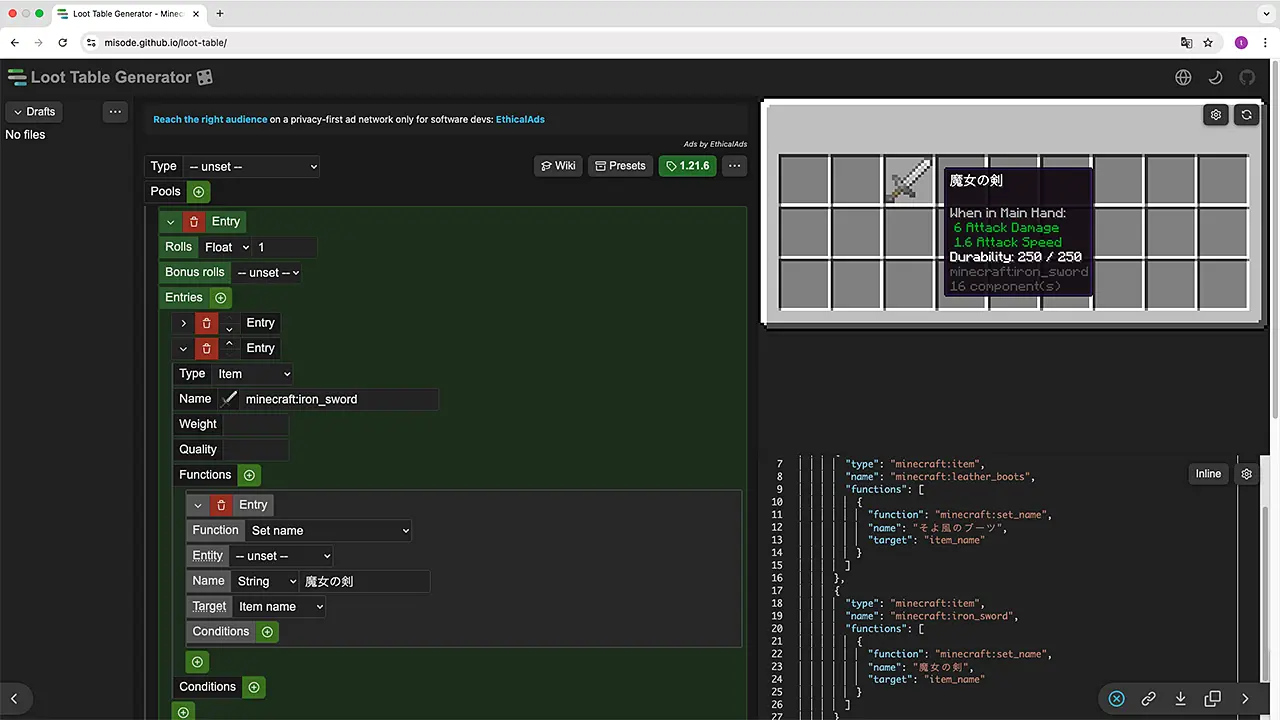1280x720 pixels.
Task: Open the Wiki link
Action: point(558,166)
